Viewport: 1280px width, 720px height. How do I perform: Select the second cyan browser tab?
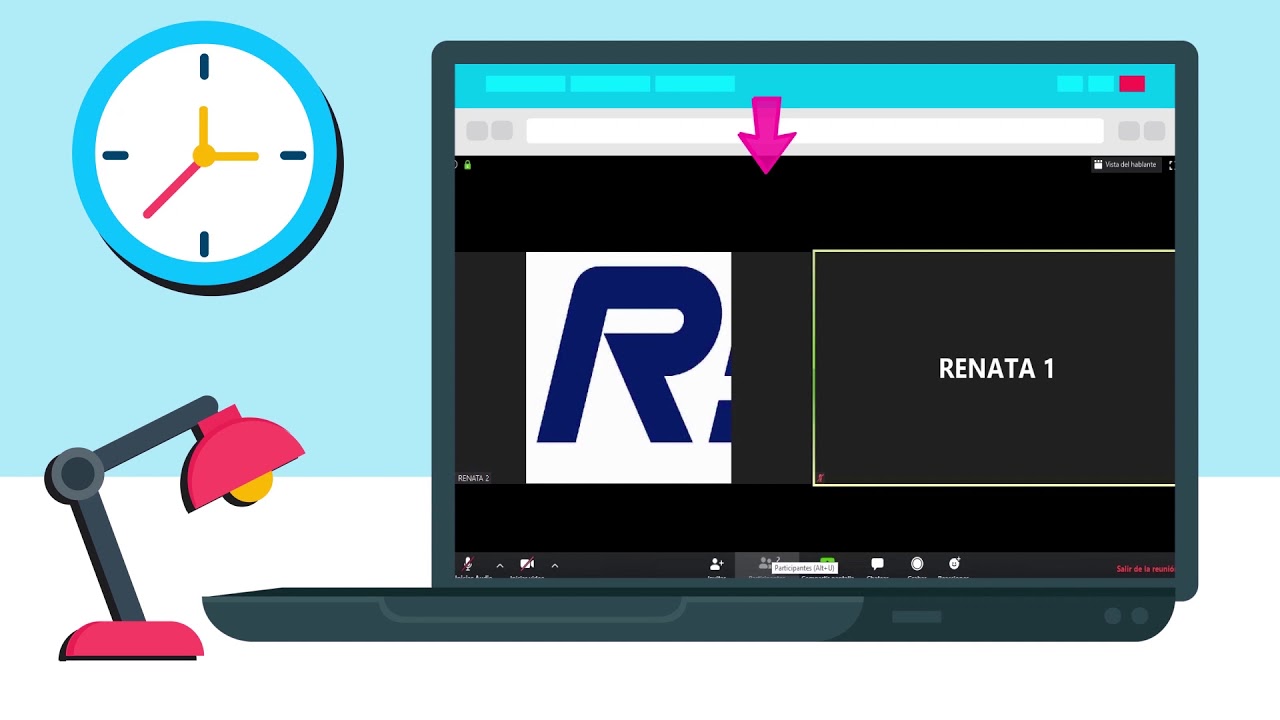coord(610,84)
